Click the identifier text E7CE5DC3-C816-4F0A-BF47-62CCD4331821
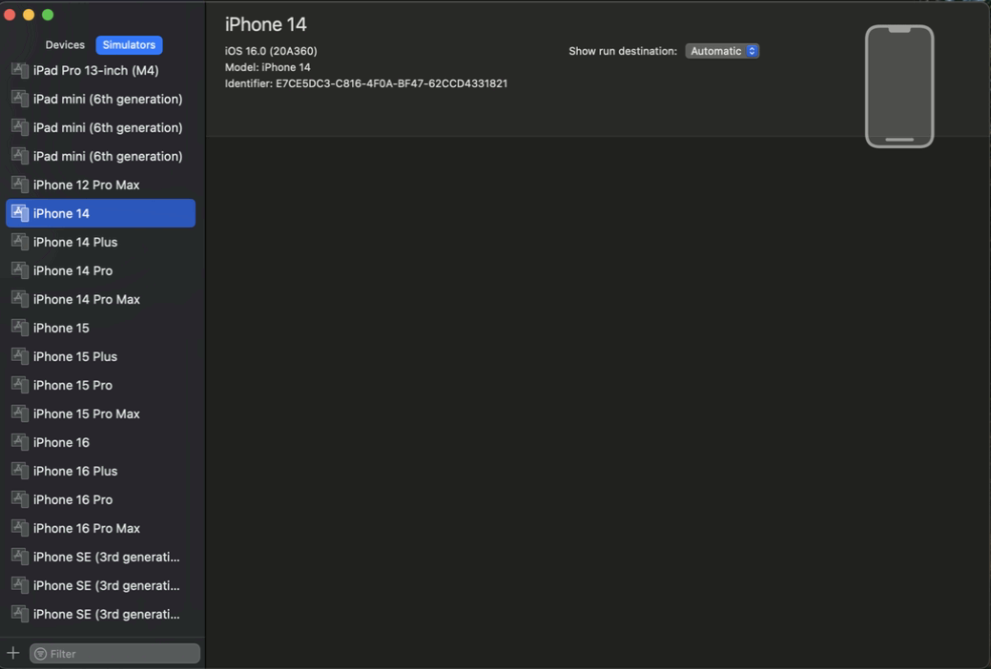Viewport: 991px width, 669px height. coord(391,83)
